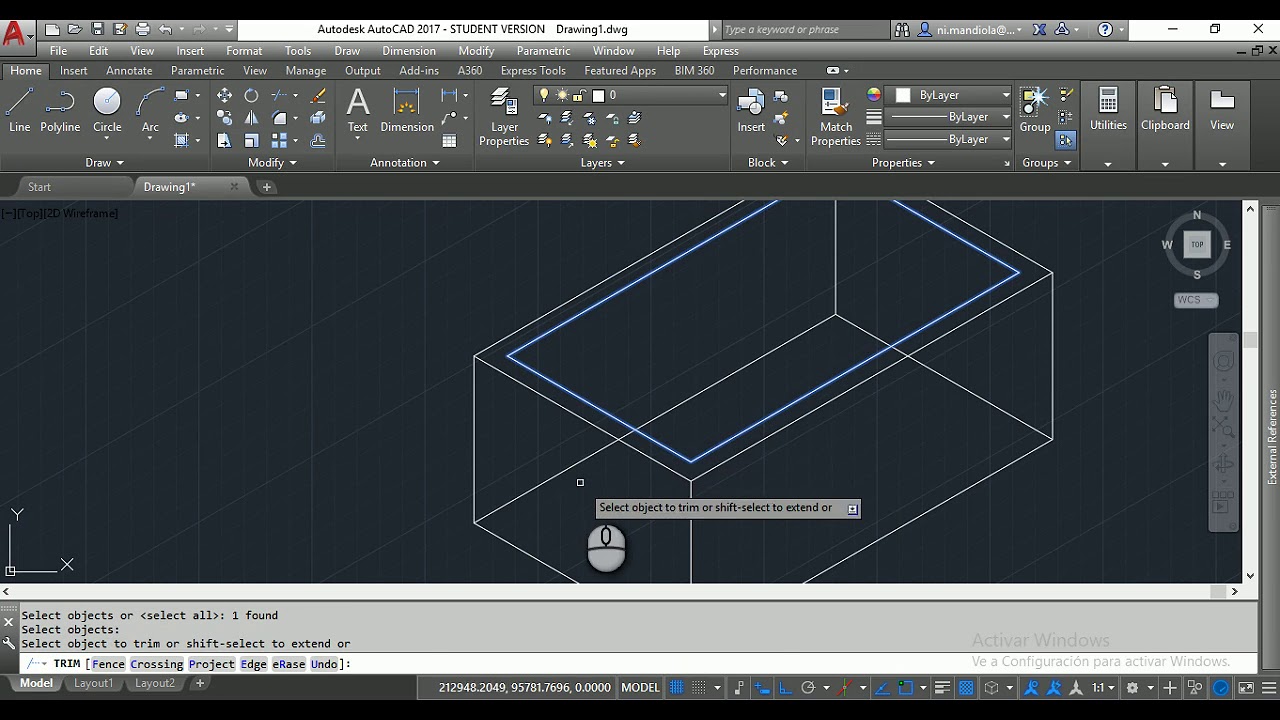
Task: Click the Stretch tool icon
Action: click(x=224, y=141)
